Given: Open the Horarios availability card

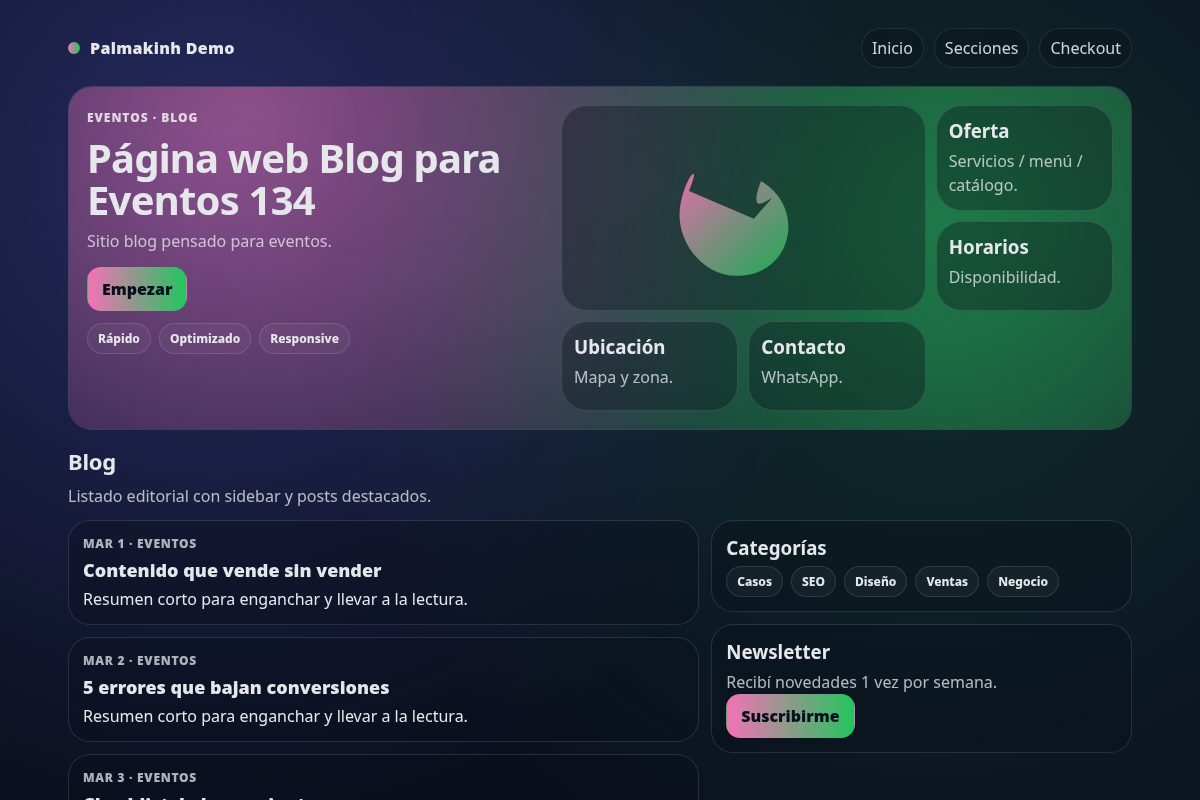Looking at the screenshot, I should point(1024,265).
